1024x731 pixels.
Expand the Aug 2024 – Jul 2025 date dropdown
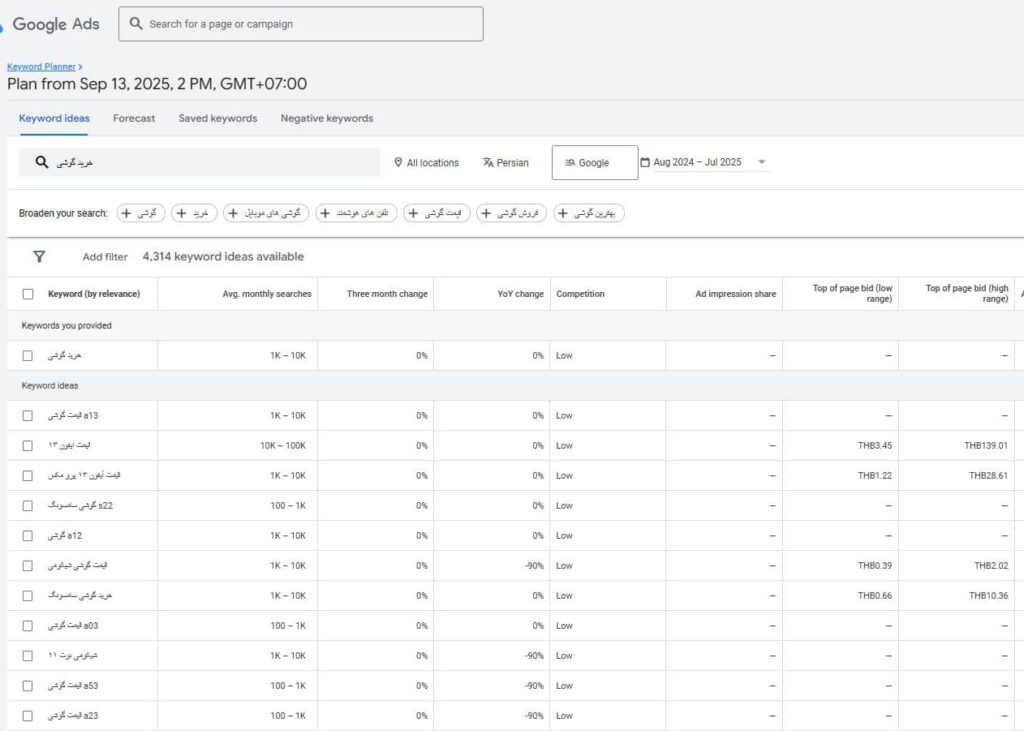[761, 162]
